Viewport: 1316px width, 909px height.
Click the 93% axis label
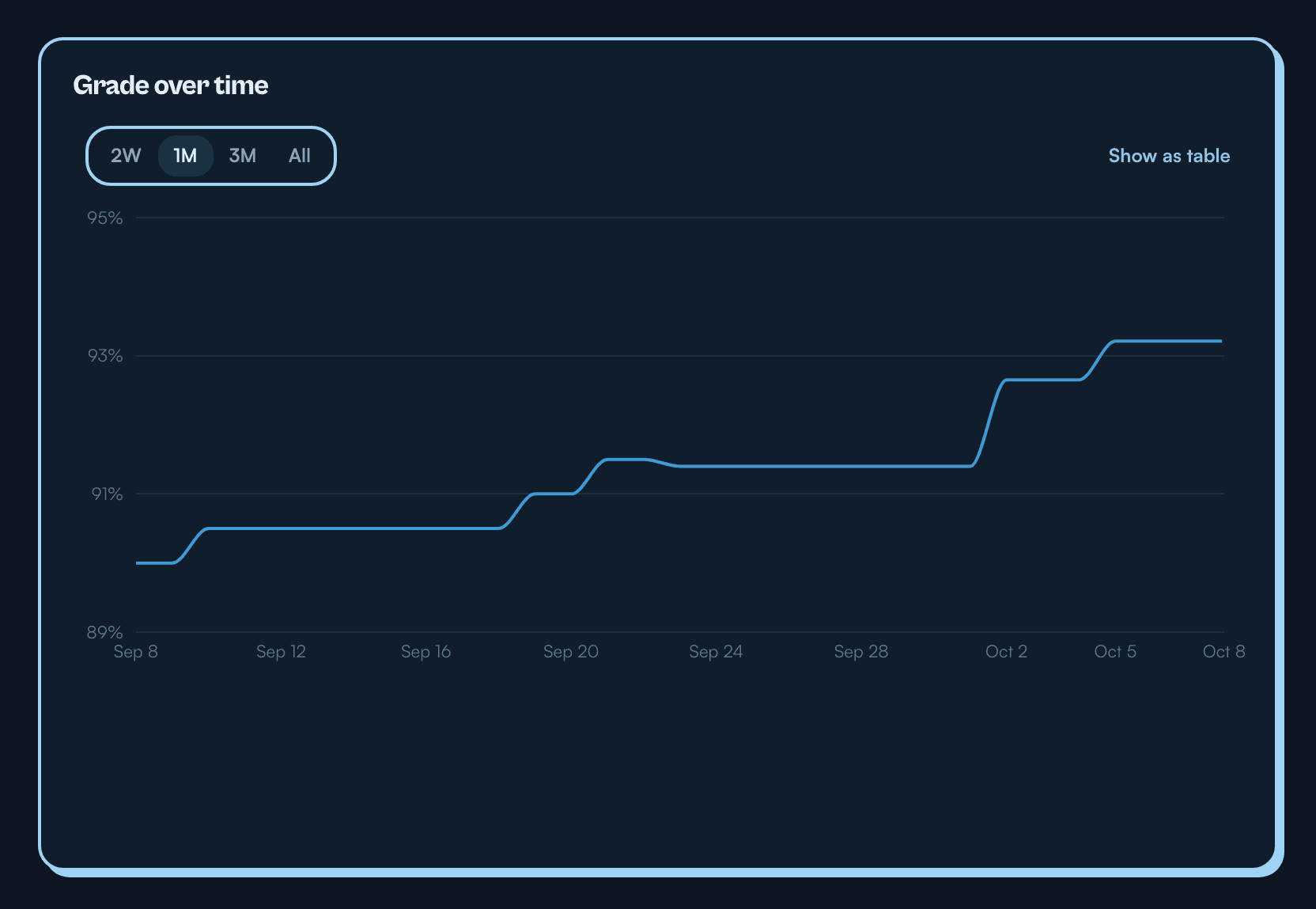(x=105, y=356)
